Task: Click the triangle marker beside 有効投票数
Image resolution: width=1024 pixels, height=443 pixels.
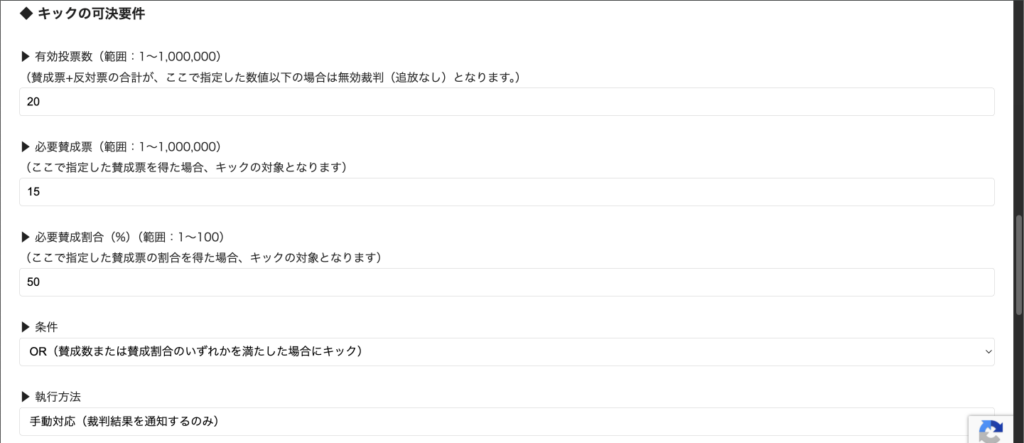Action: click(x=26, y=57)
